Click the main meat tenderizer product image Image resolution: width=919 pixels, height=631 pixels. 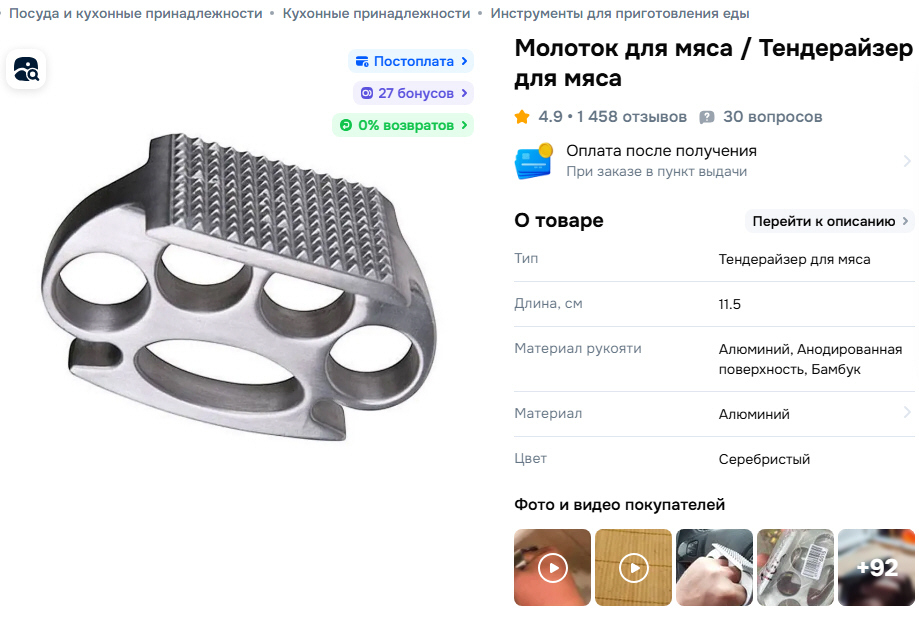point(239,287)
